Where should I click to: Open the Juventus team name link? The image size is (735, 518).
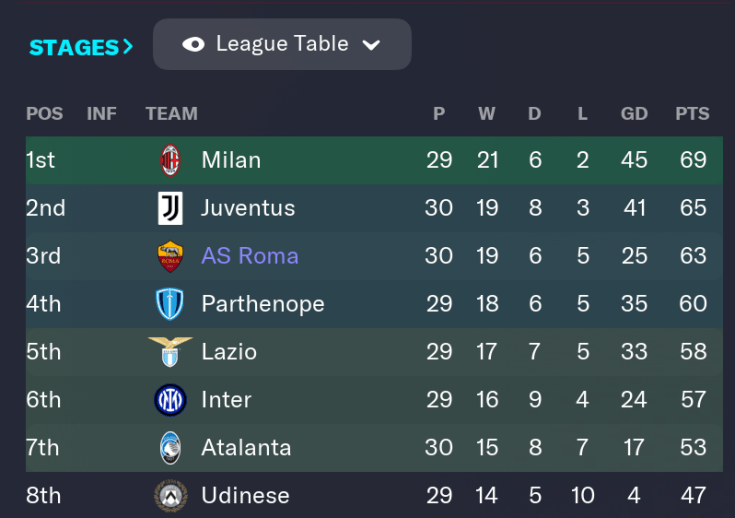(x=248, y=208)
